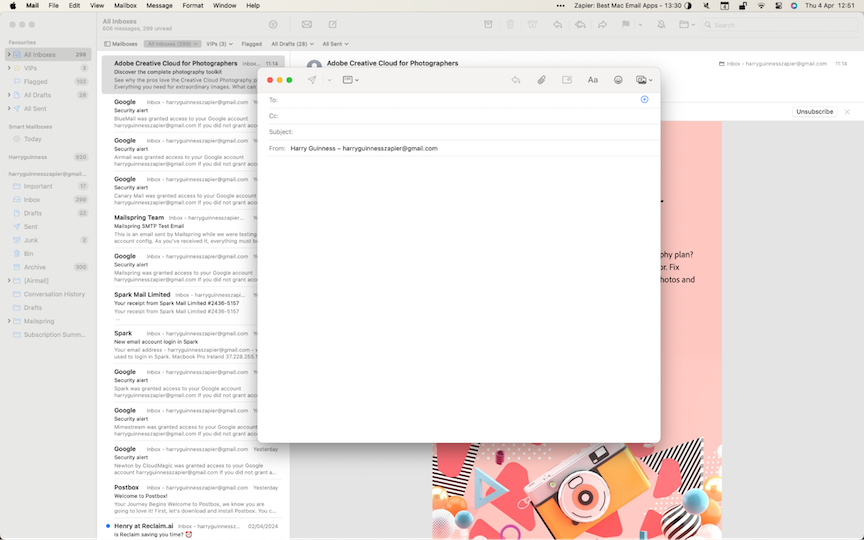Open Control Centre from the menu bar
Image resolution: width=864 pixels, height=540 pixels.
778,6
